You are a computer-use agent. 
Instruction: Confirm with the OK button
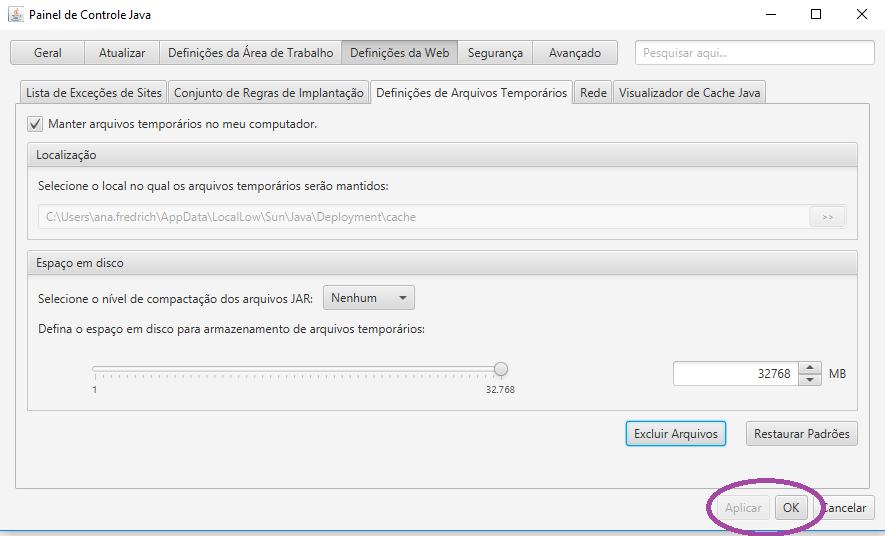point(791,508)
